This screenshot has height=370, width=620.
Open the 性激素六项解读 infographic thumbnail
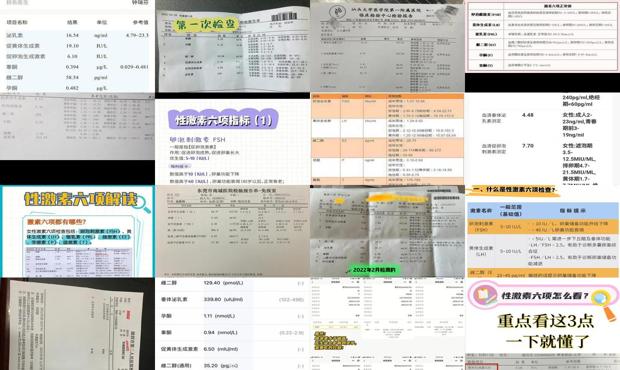[78, 232]
